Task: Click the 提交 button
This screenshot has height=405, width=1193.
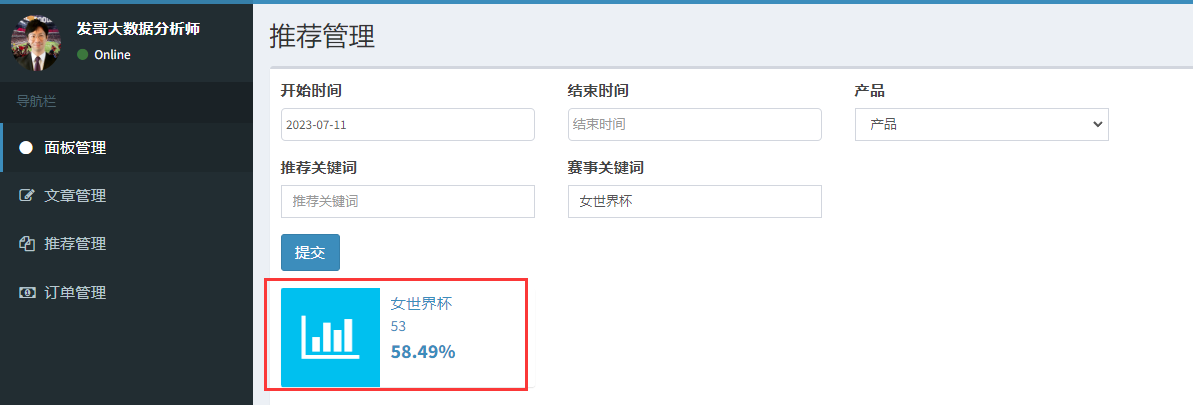Action: (310, 253)
